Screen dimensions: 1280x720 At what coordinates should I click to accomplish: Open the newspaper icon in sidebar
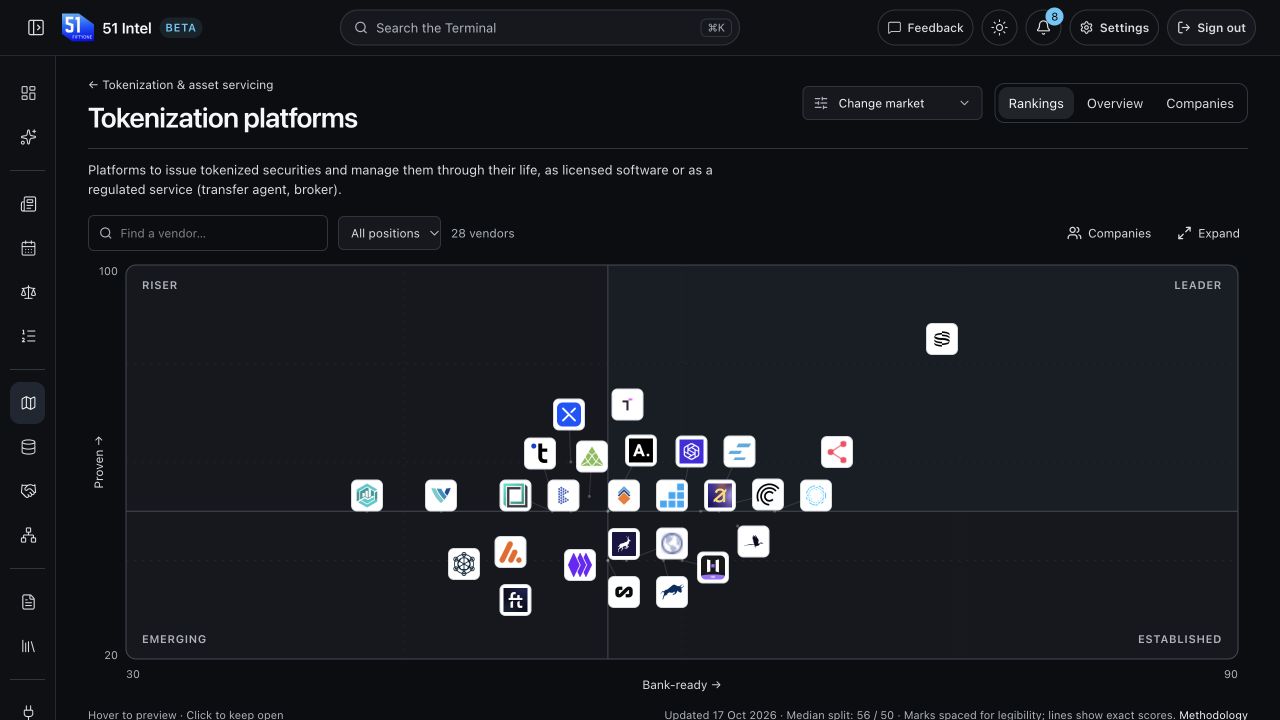pyautogui.click(x=28, y=204)
